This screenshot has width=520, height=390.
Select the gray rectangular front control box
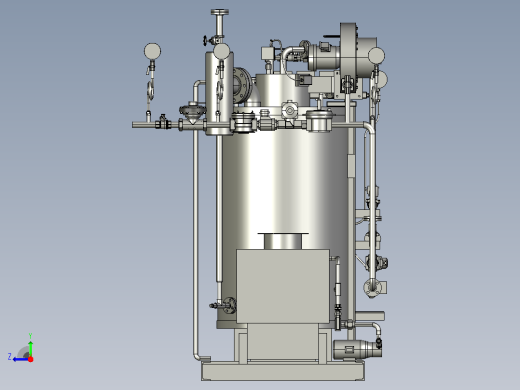click(283, 286)
